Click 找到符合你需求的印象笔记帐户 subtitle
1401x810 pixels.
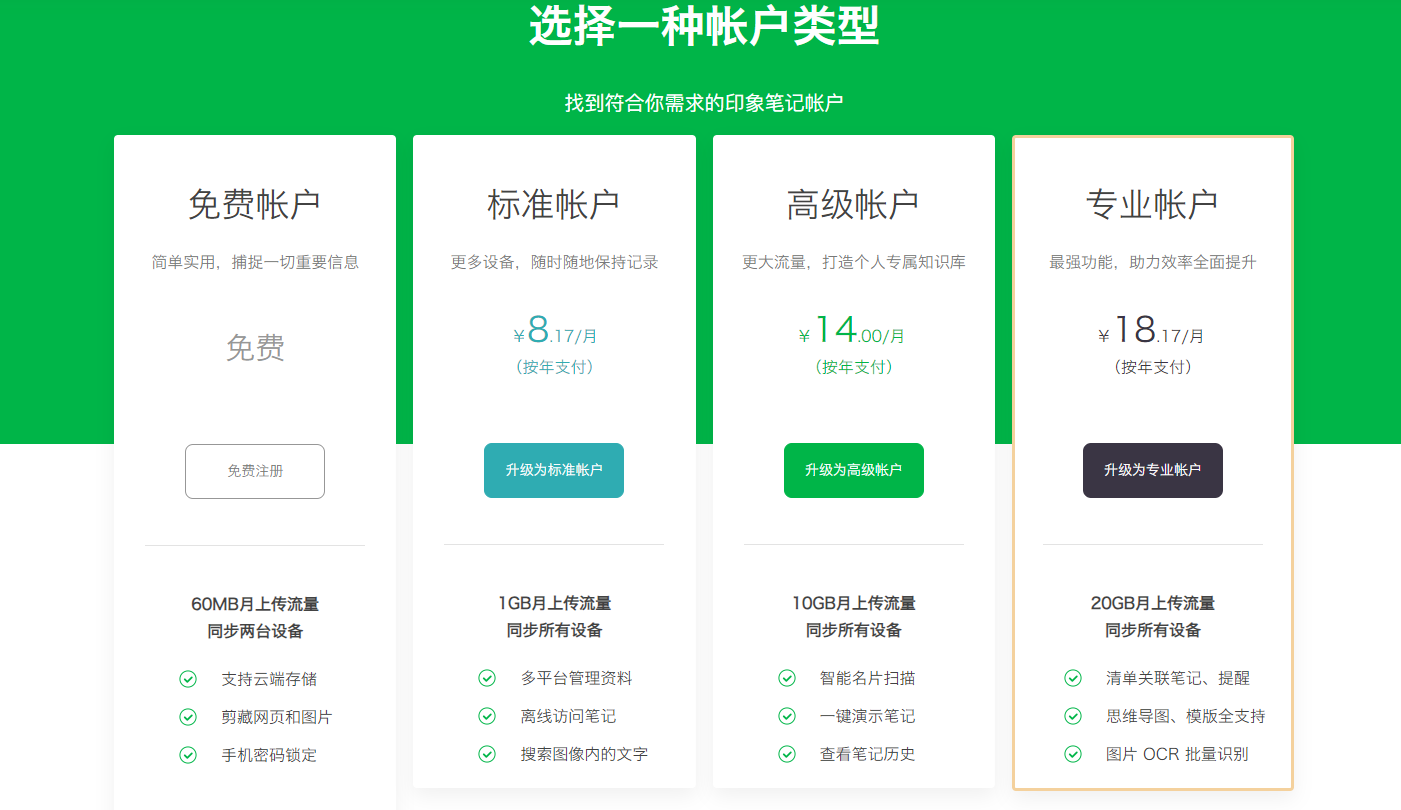click(x=704, y=103)
